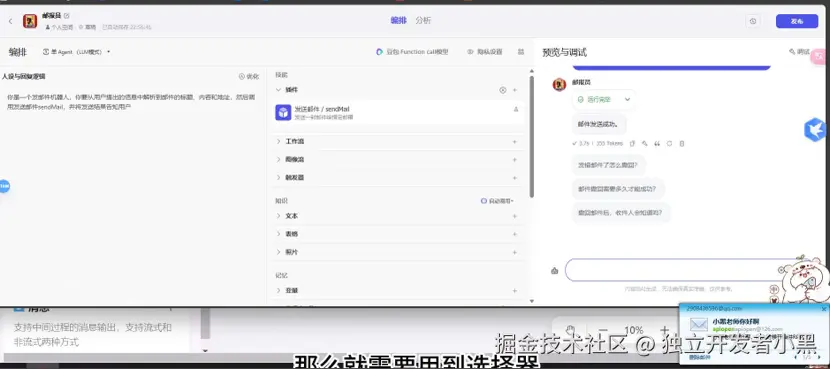Expand the 触发器 section
The height and width of the screenshot is (369, 830).
[278, 177]
